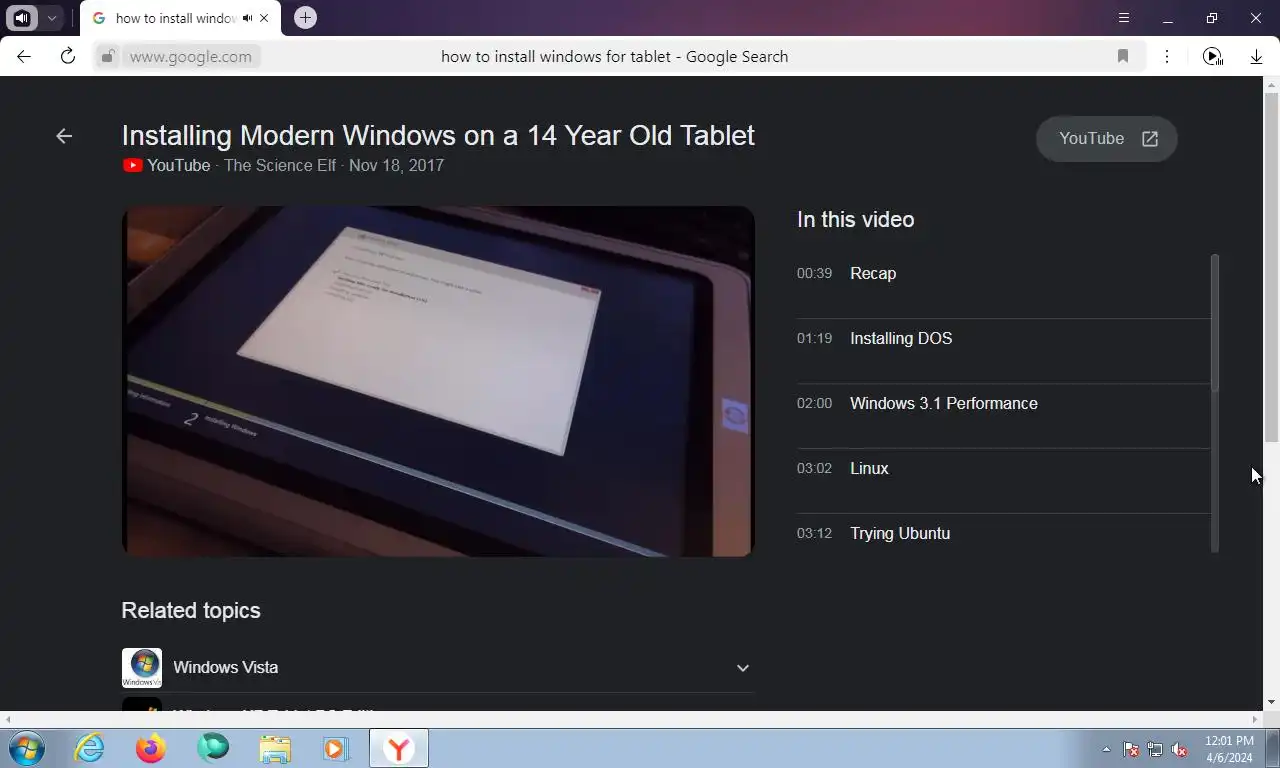Image resolution: width=1280 pixels, height=768 pixels.
Task: Click the 'Installing Modern Windows on a 14 Year Old Tablet' title
Action: [x=438, y=135]
